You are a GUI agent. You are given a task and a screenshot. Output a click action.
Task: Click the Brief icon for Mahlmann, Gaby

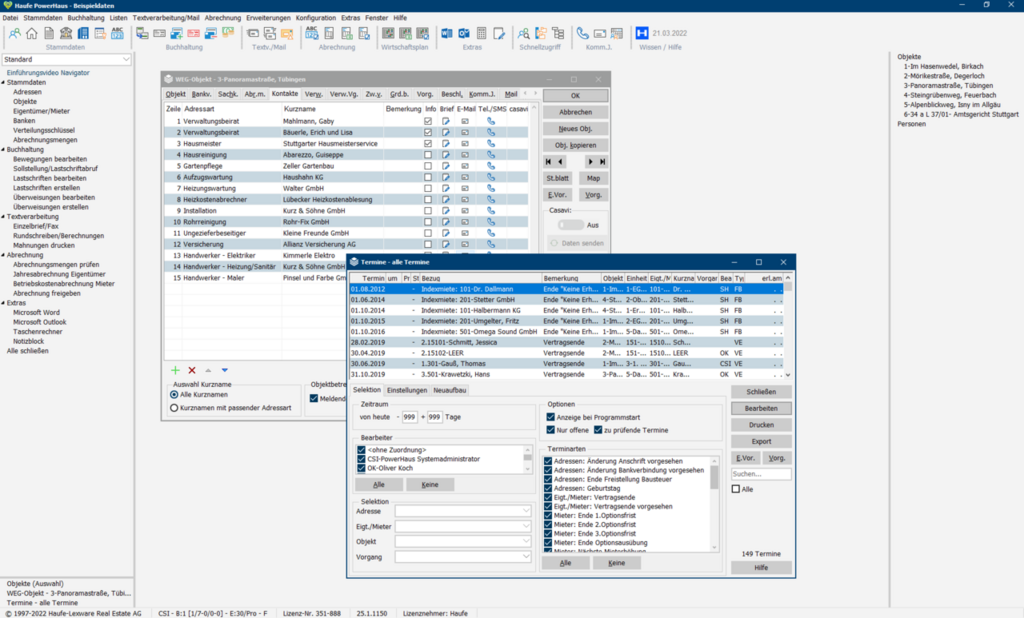pos(445,122)
